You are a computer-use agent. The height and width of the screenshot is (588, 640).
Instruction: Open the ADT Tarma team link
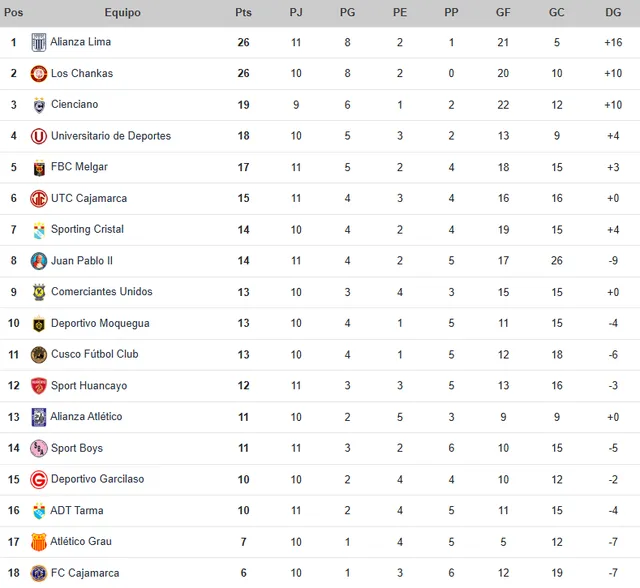coord(77,511)
